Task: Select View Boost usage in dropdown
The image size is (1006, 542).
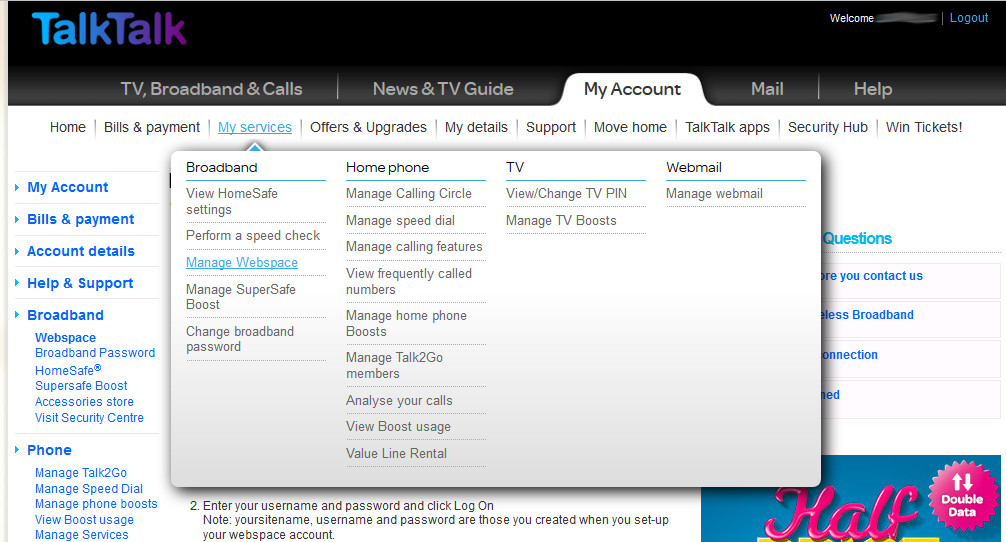Action: click(x=398, y=427)
